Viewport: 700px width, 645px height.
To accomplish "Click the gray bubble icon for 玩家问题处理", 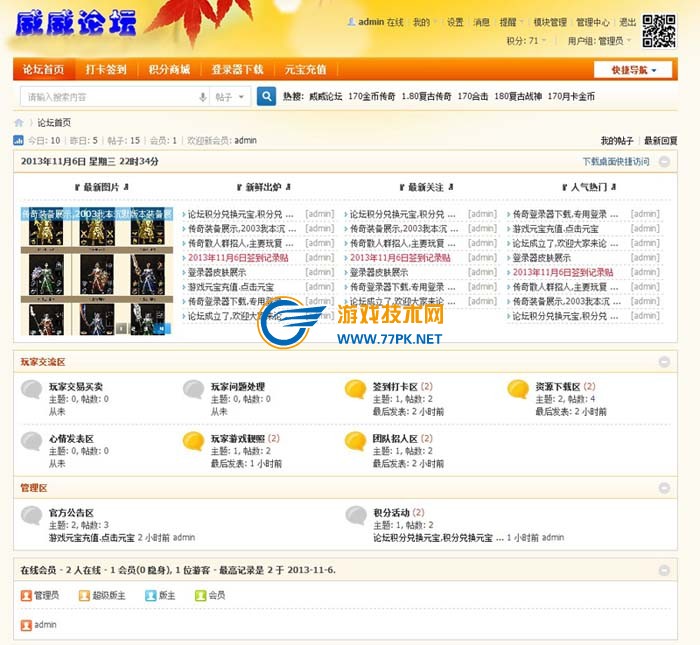I will tap(193, 389).
